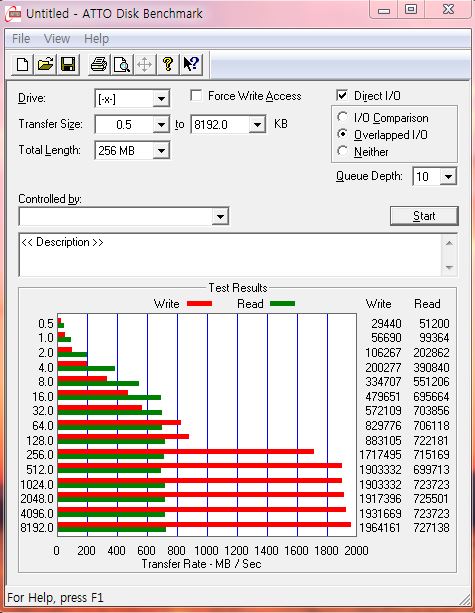Viewport: 475px width, 613px height.
Task: Click write value 1964161
Action: [x=380, y=527]
